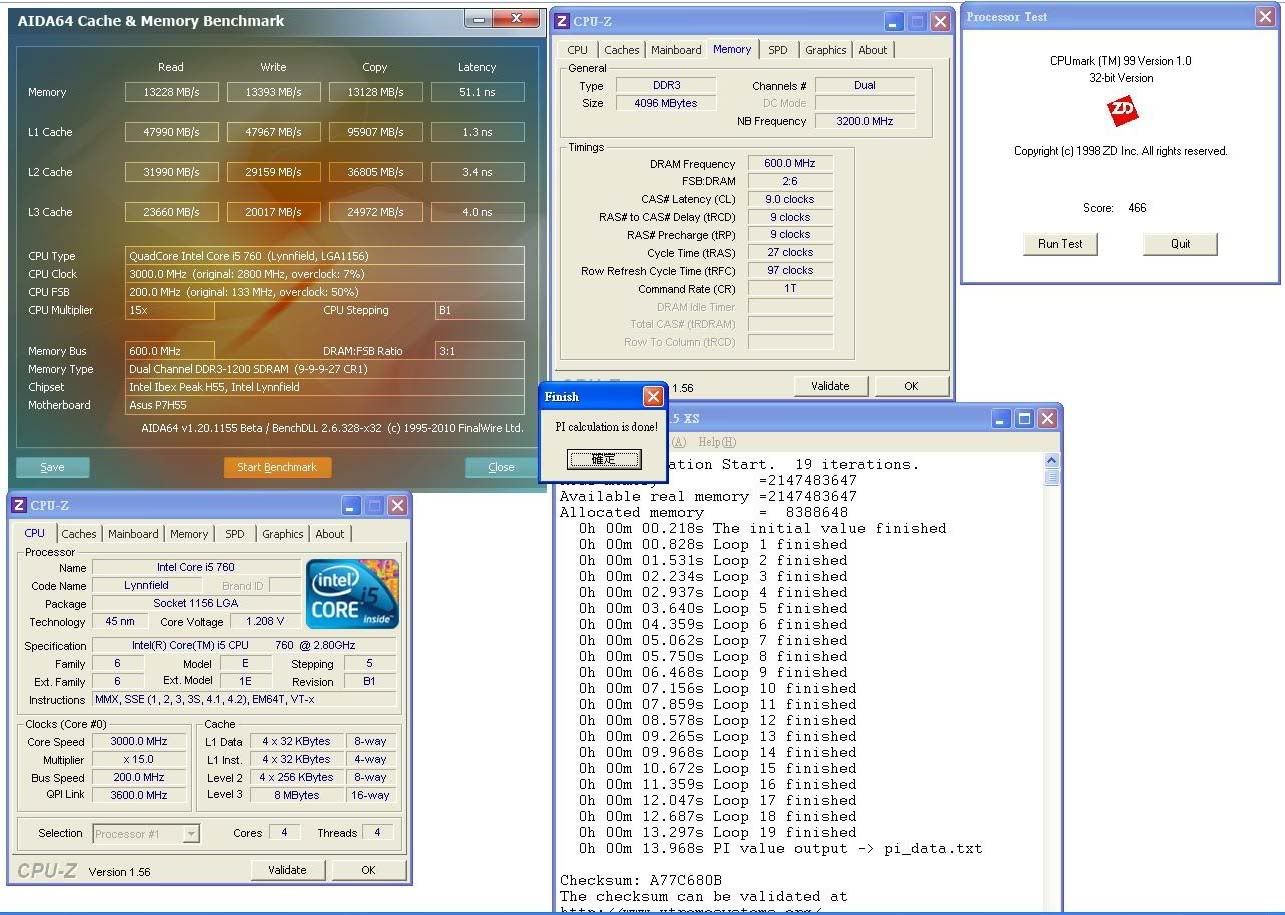Screen dimensions: 1285x915
Task: Click the Close button in AIDA64
Action: pos(501,467)
